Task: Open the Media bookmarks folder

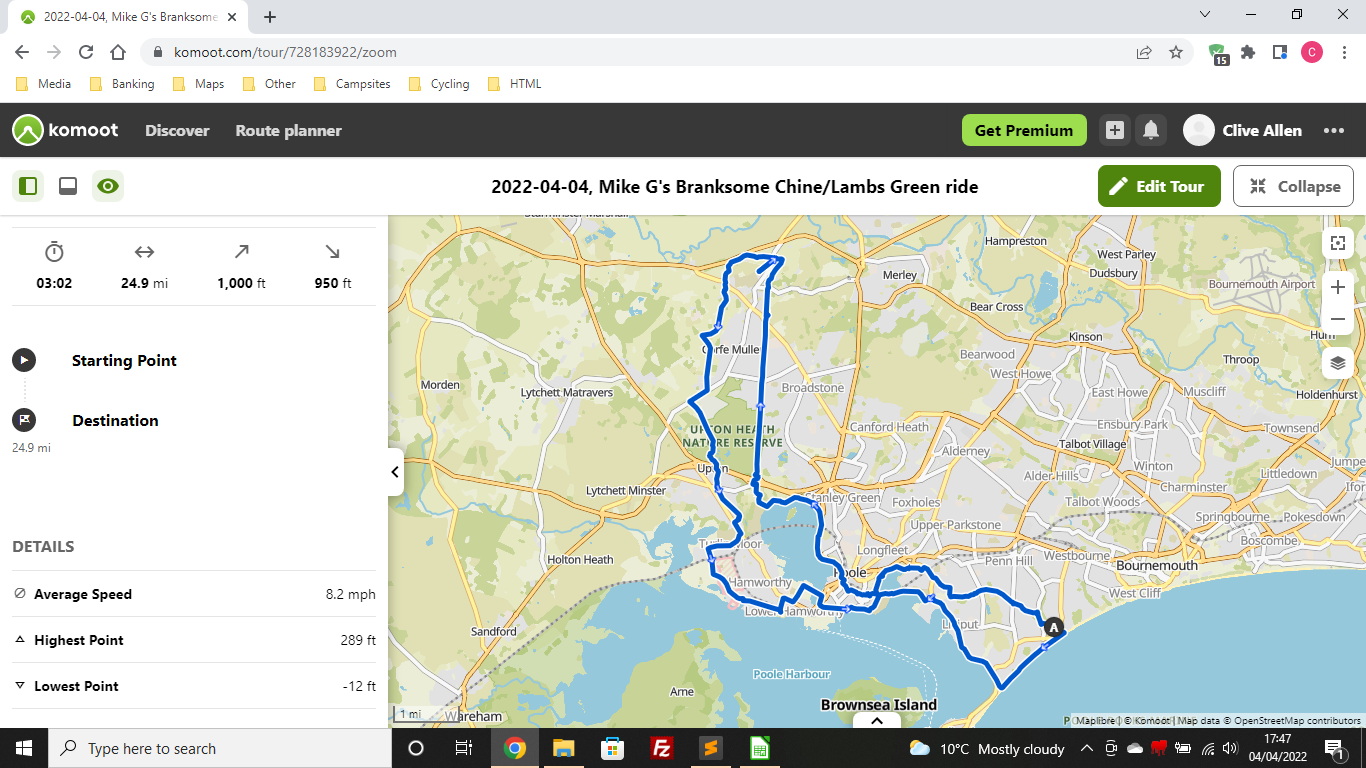Action: click(x=44, y=84)
